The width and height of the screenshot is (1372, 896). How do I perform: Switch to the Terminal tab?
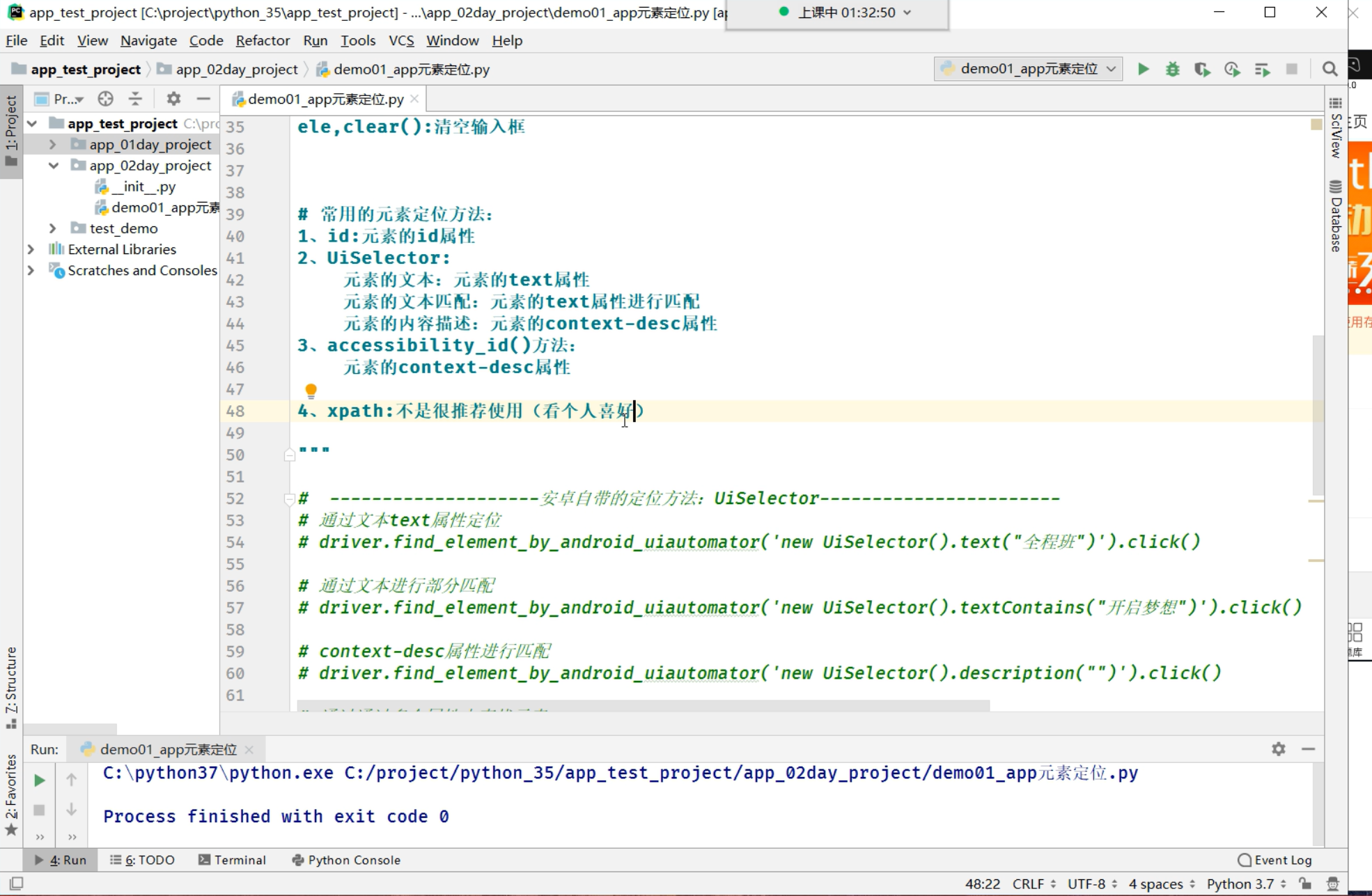click(233, 860)
